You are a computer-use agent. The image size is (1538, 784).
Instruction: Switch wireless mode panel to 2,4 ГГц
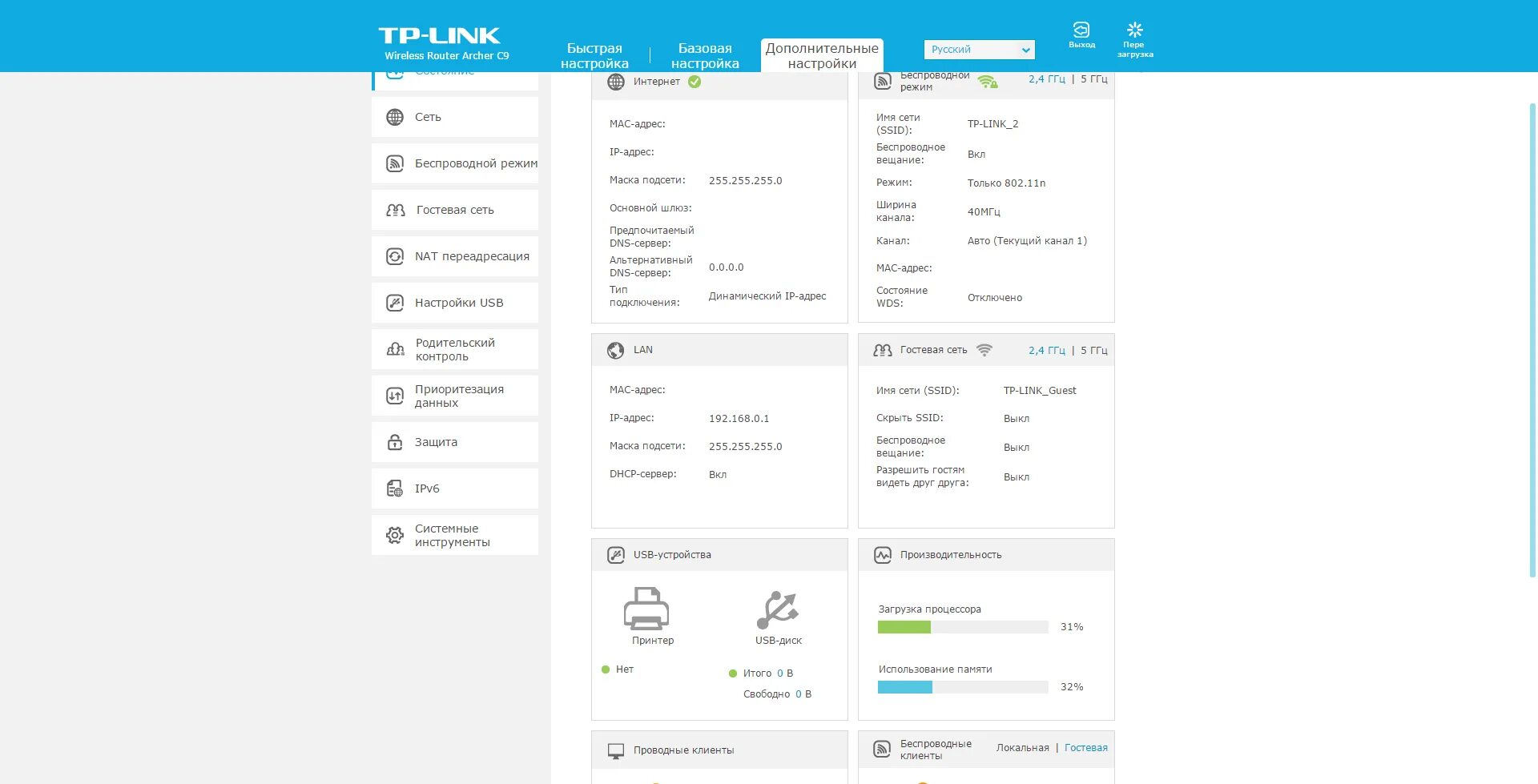1047,79
